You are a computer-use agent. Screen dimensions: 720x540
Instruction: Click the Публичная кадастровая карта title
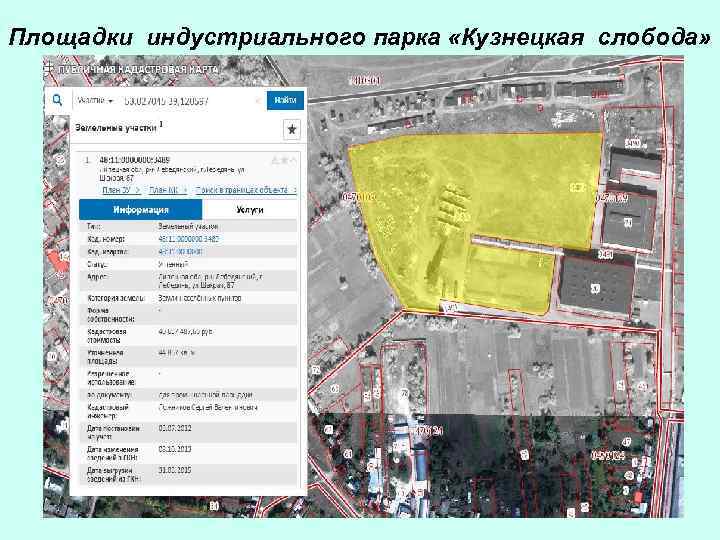[138, 69]
